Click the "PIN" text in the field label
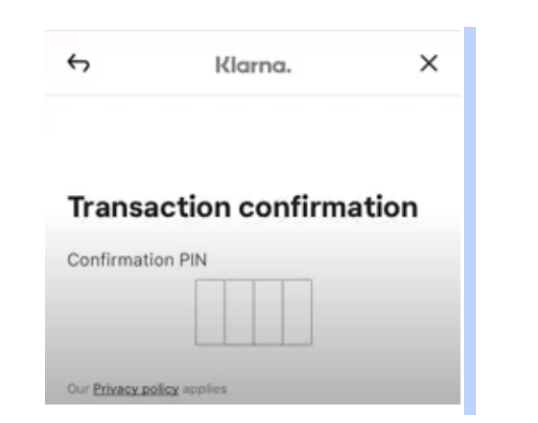 [x=193, y=260]
